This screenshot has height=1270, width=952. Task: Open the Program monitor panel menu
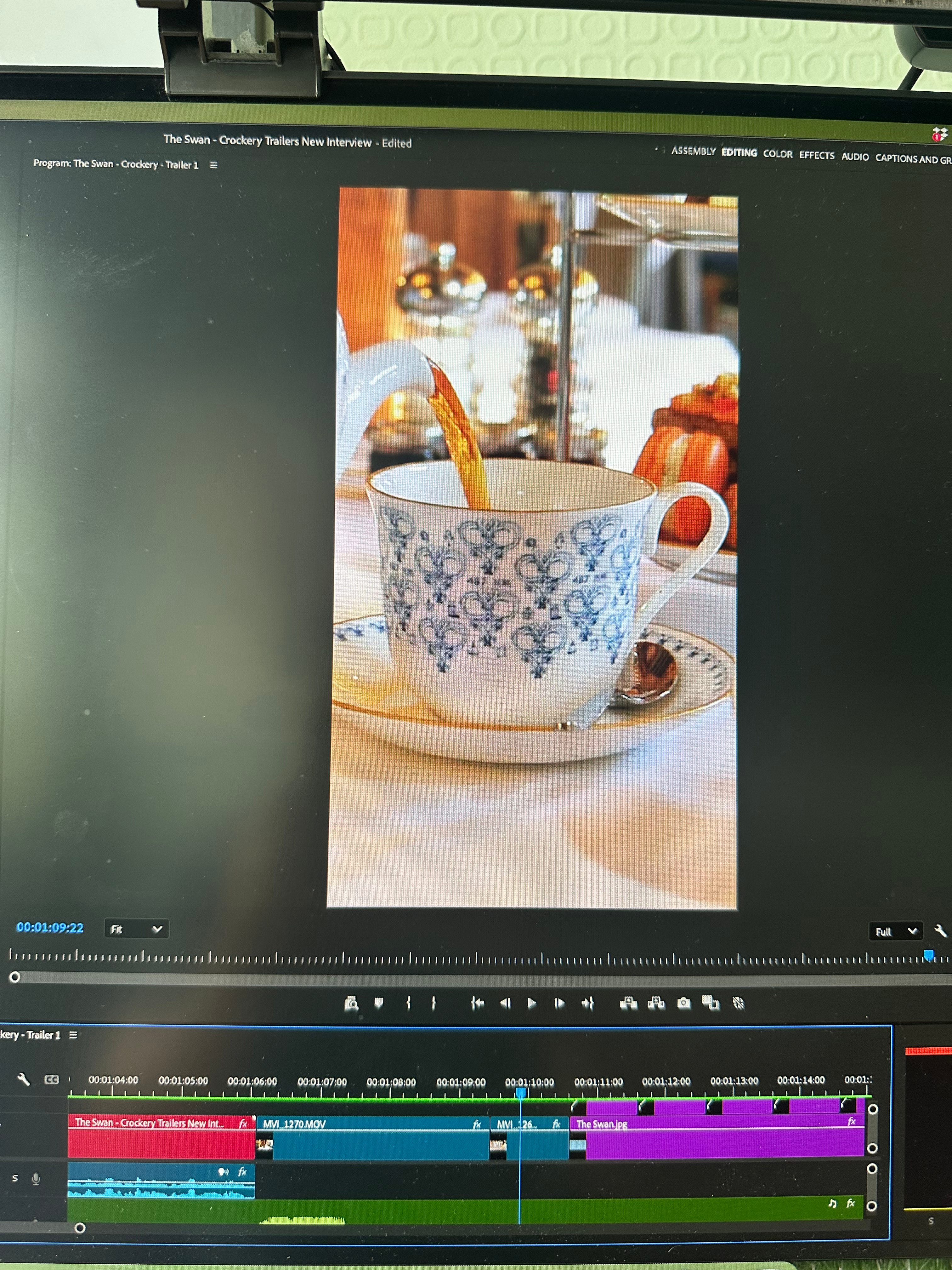click(x=214, y=165)
